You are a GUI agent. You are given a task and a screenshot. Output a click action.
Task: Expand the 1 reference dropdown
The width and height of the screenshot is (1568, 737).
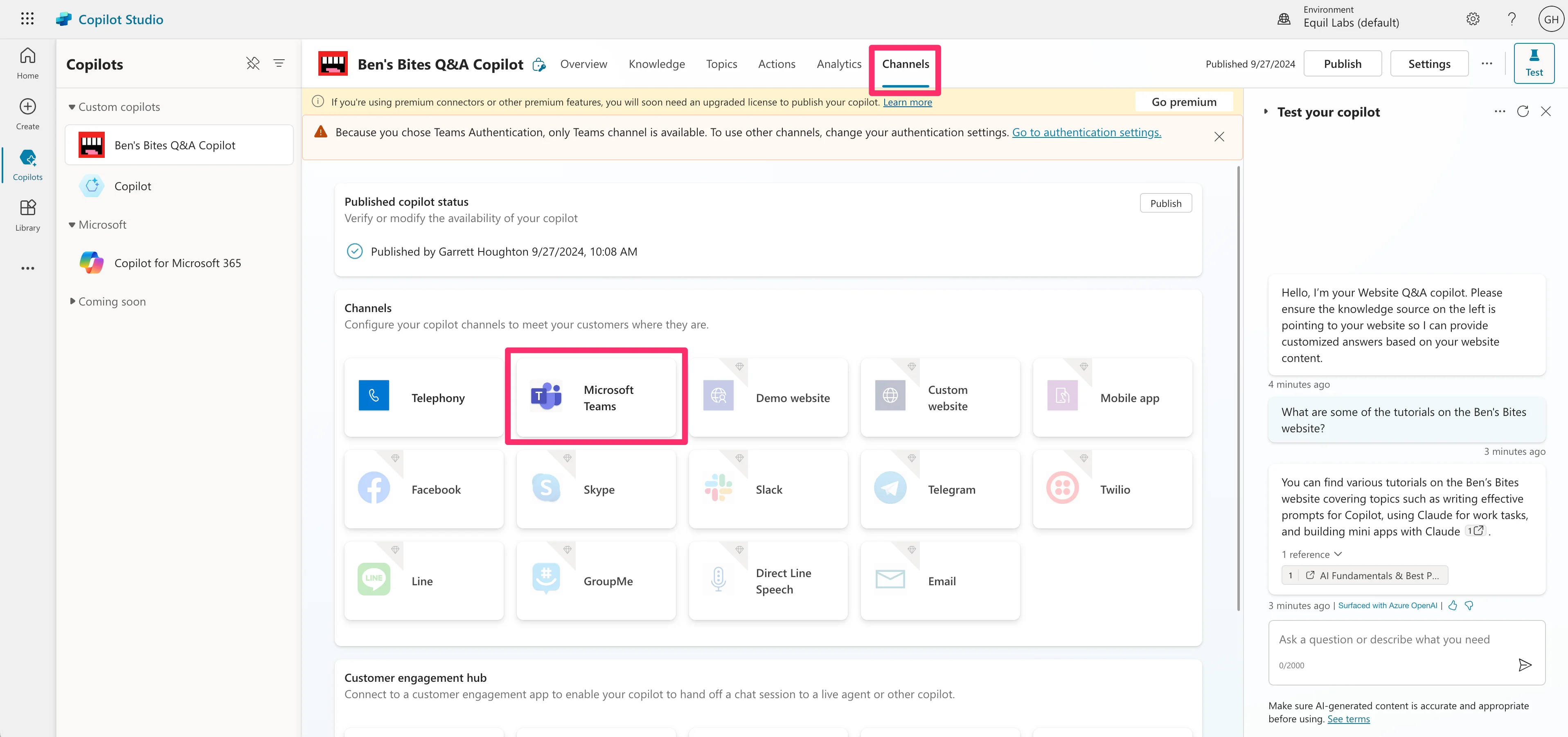pyautogui.click(x=1311, y=555)
